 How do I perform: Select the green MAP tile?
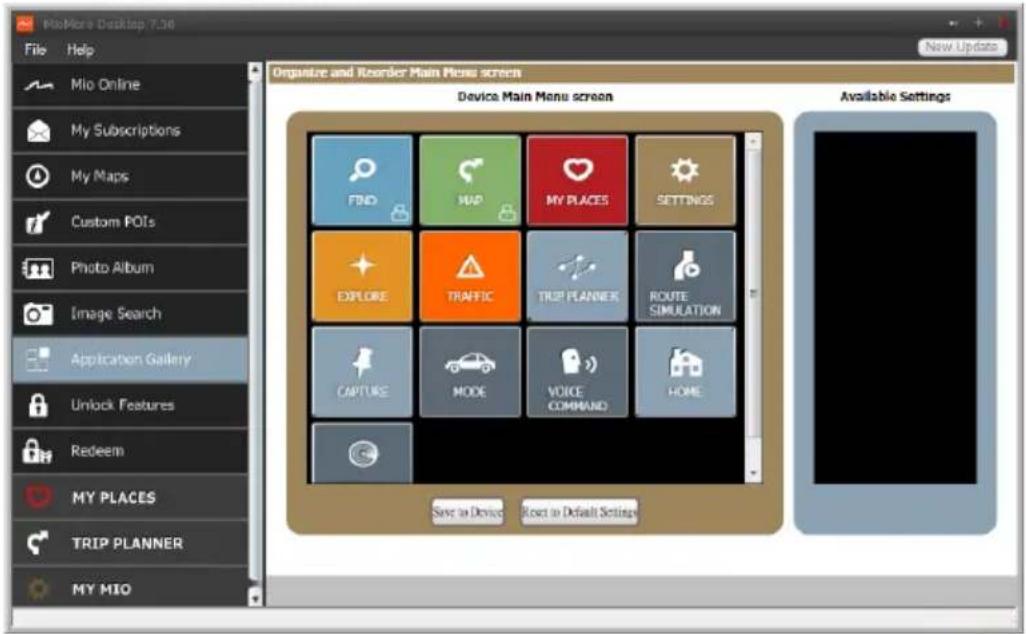pyautogui.click(x=470, y=180)
